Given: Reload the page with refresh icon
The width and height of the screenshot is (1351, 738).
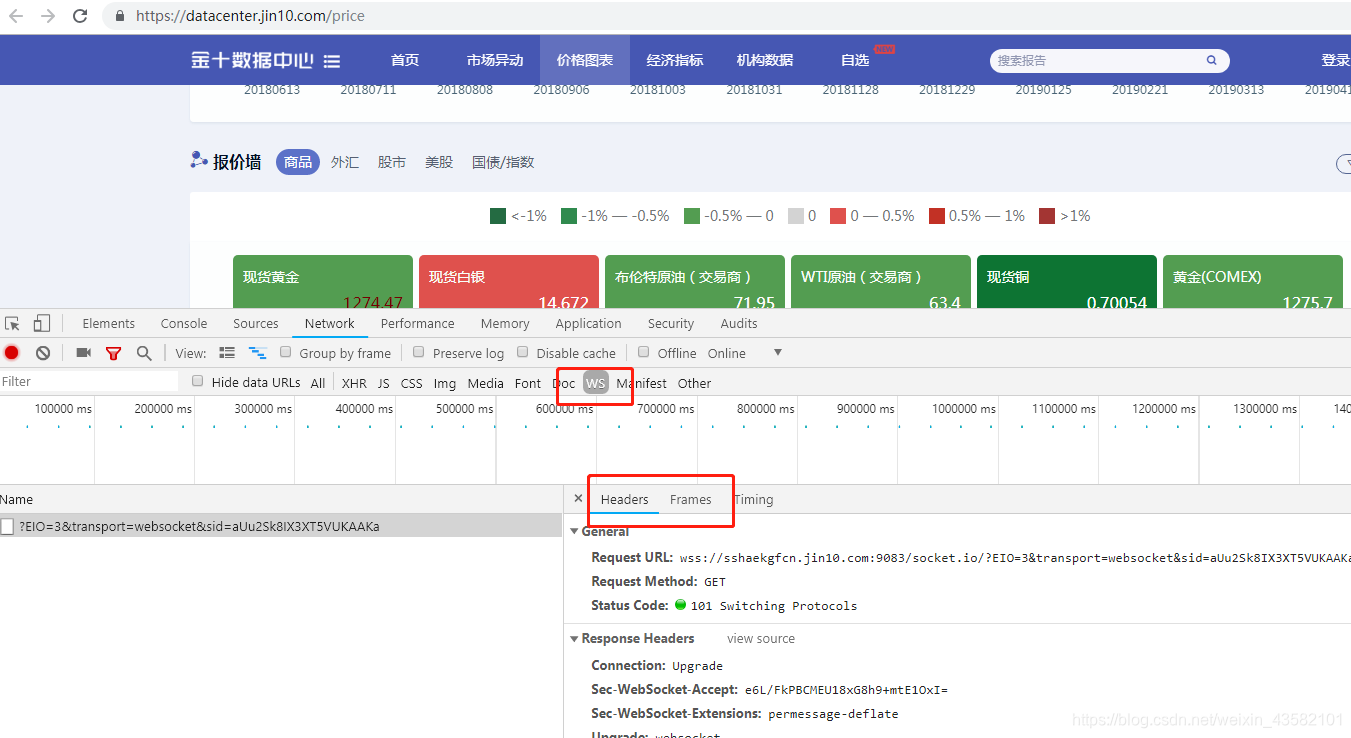Looking at the screenshot, I should 81,16.
